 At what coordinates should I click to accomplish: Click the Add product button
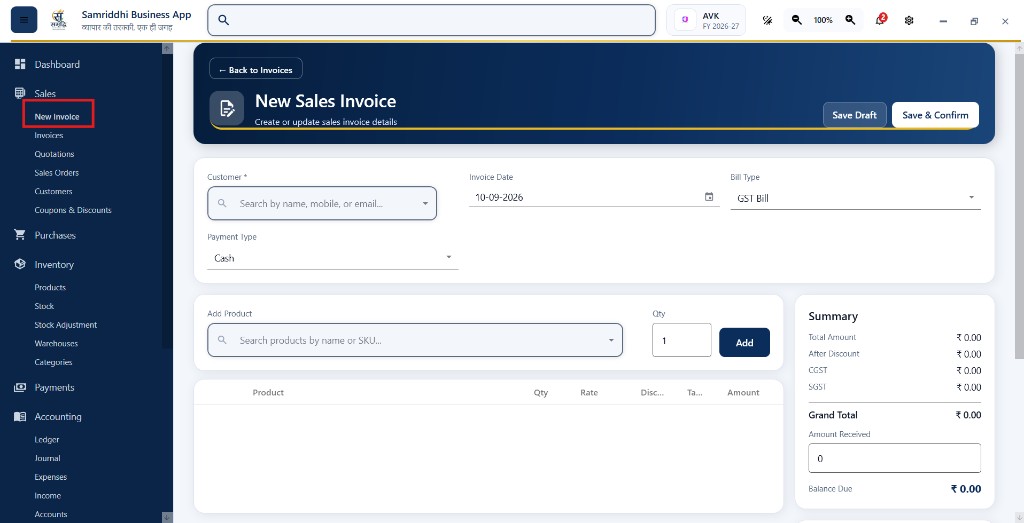[x=744, y=342]
